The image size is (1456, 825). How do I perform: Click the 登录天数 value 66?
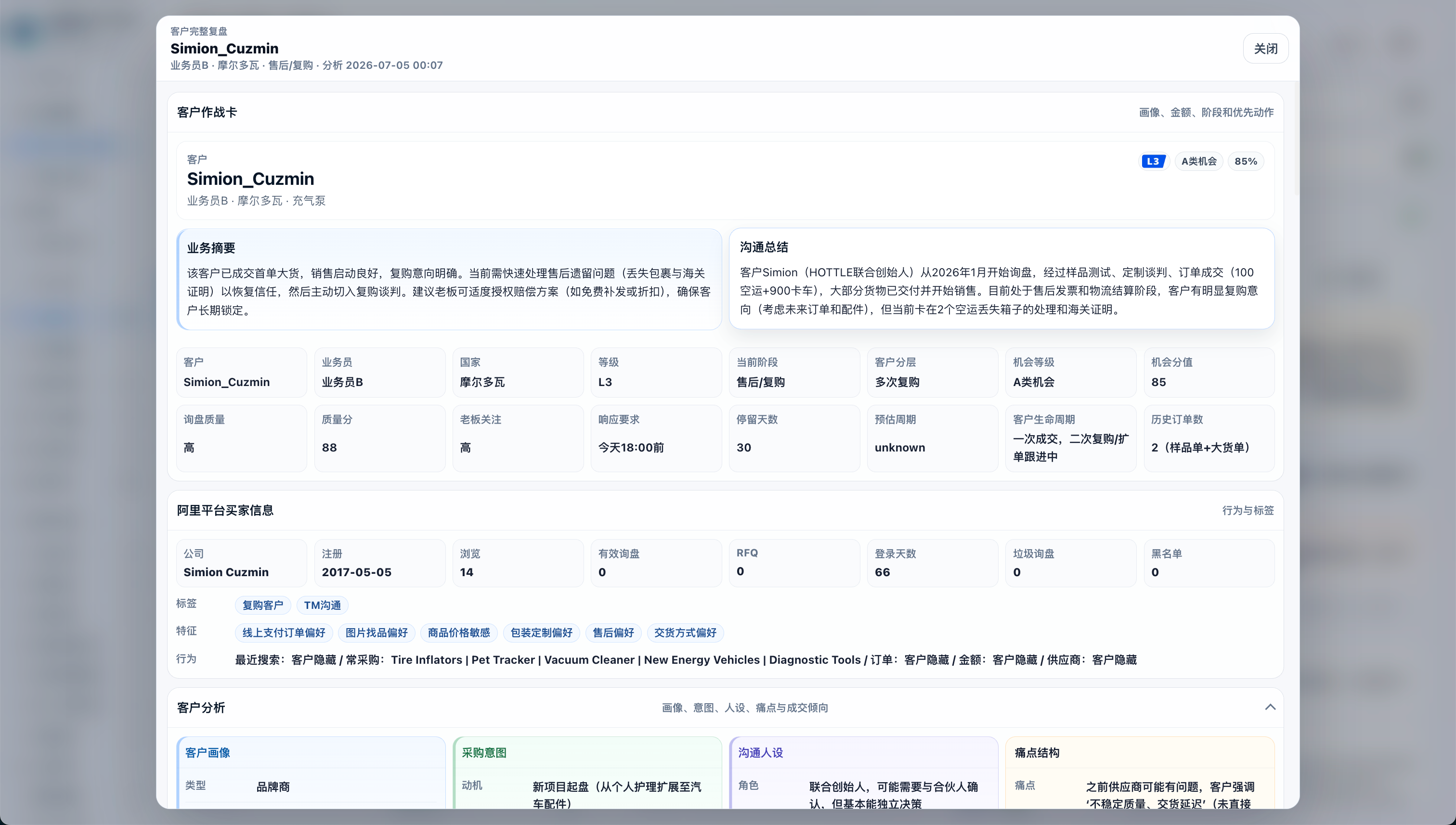coord(882,572)
